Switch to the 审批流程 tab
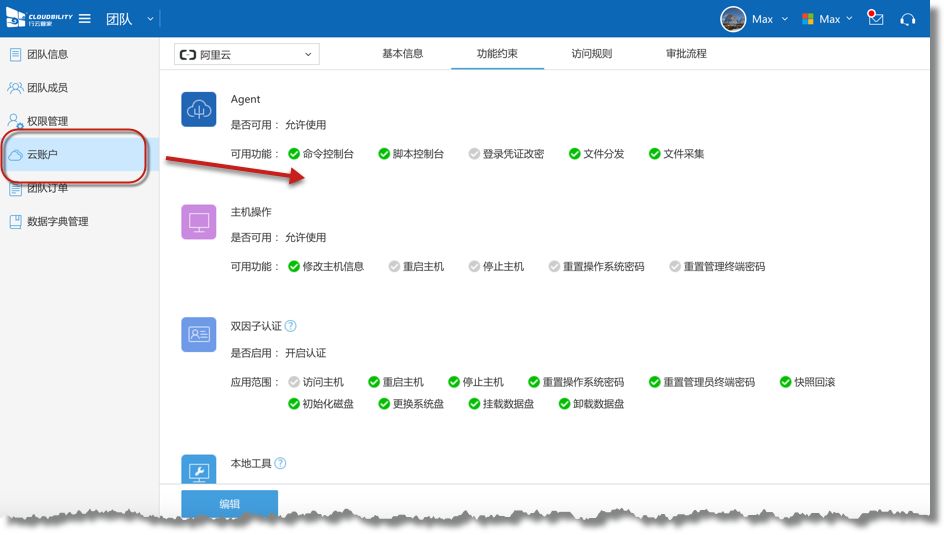Screen dimensions: 944x535 686,54
